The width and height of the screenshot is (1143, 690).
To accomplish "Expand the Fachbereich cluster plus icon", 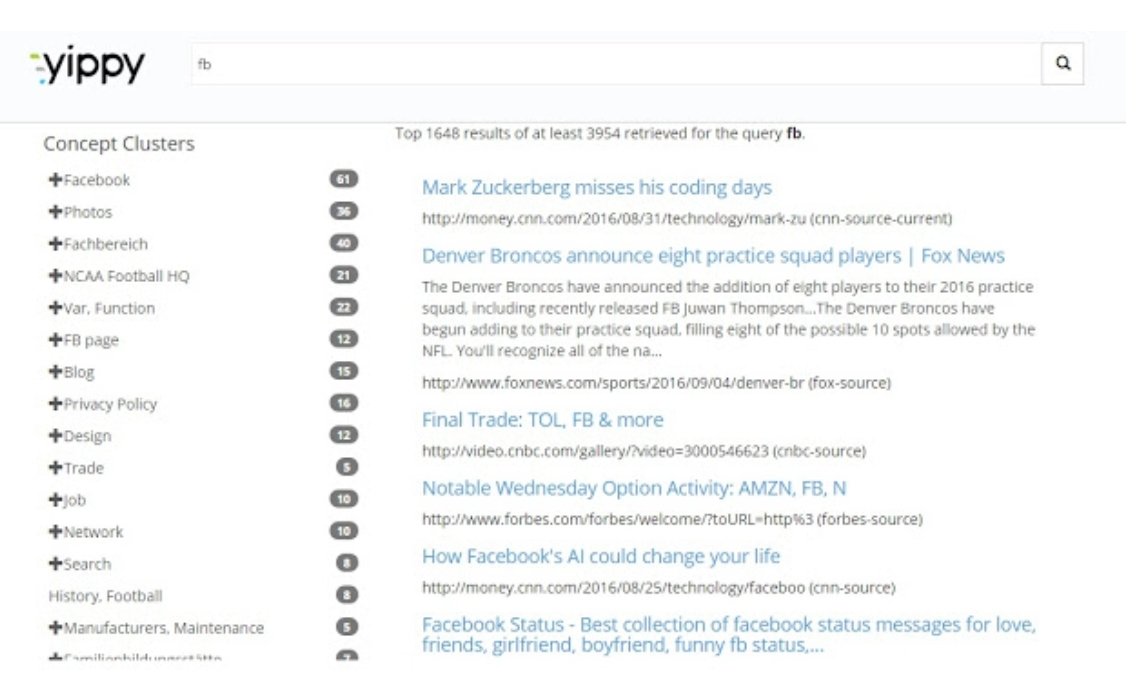I will pos(55,243).
